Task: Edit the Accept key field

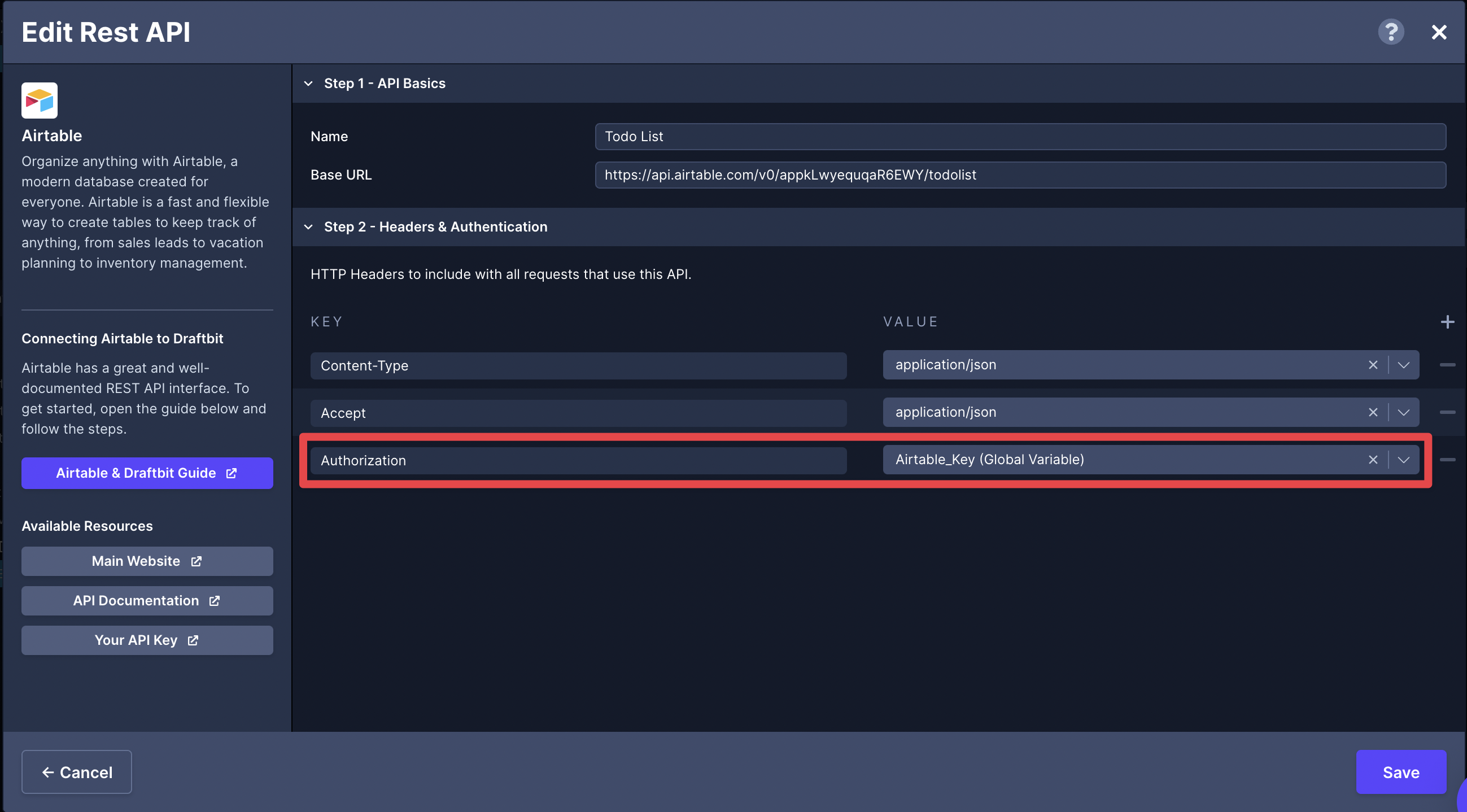Action: [578, 413]
